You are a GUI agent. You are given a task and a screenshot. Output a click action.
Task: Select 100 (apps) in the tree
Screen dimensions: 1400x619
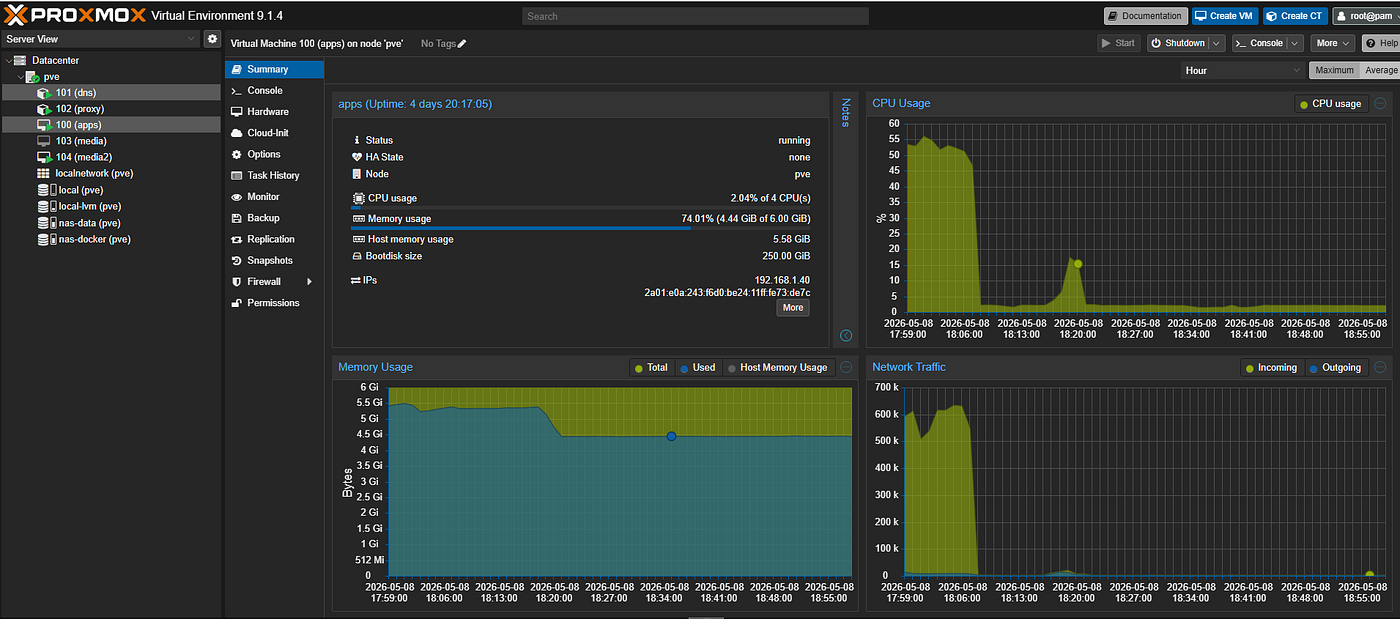point(110,125)
